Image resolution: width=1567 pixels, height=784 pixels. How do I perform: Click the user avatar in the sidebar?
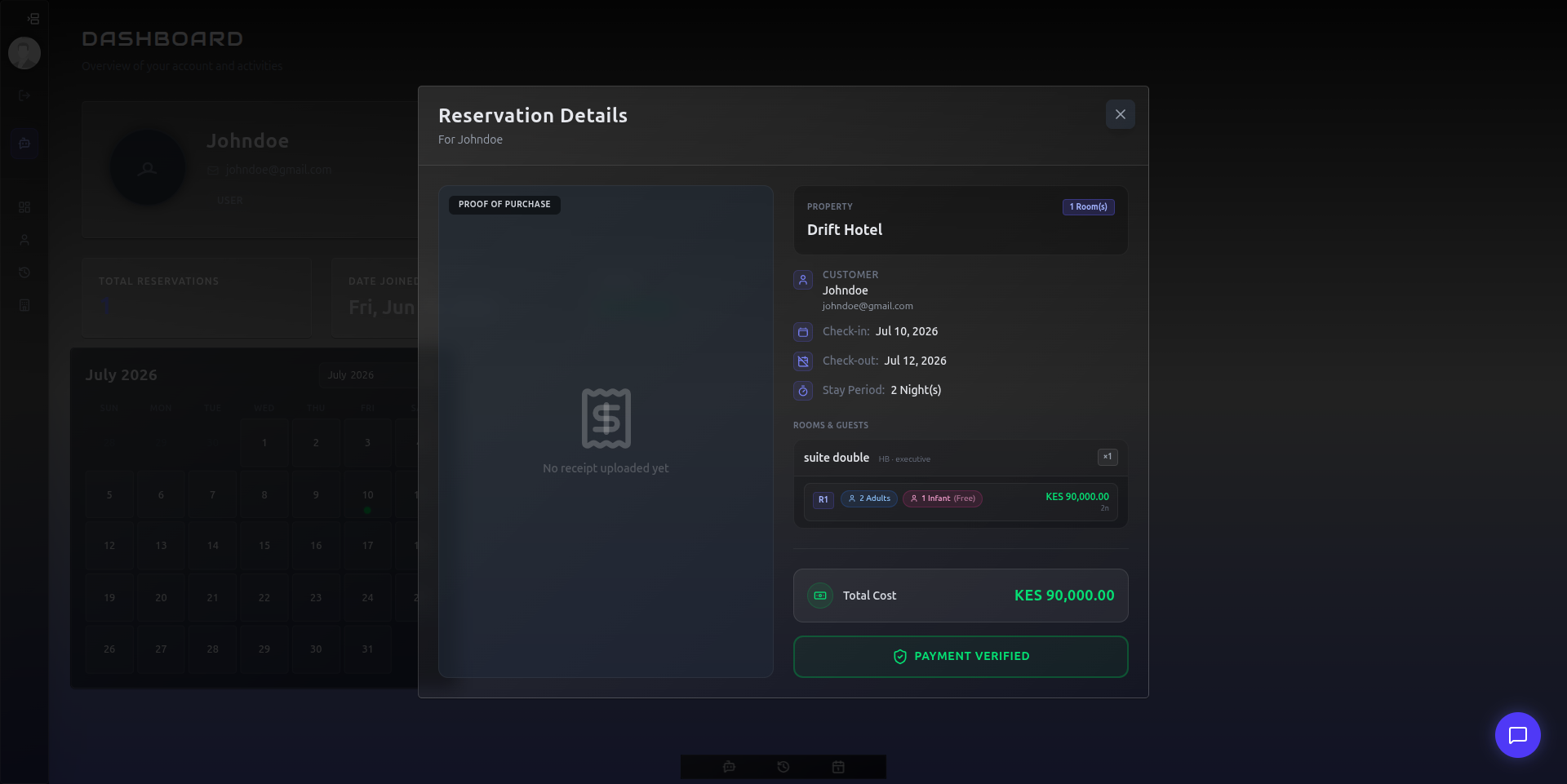pos(24,53)
